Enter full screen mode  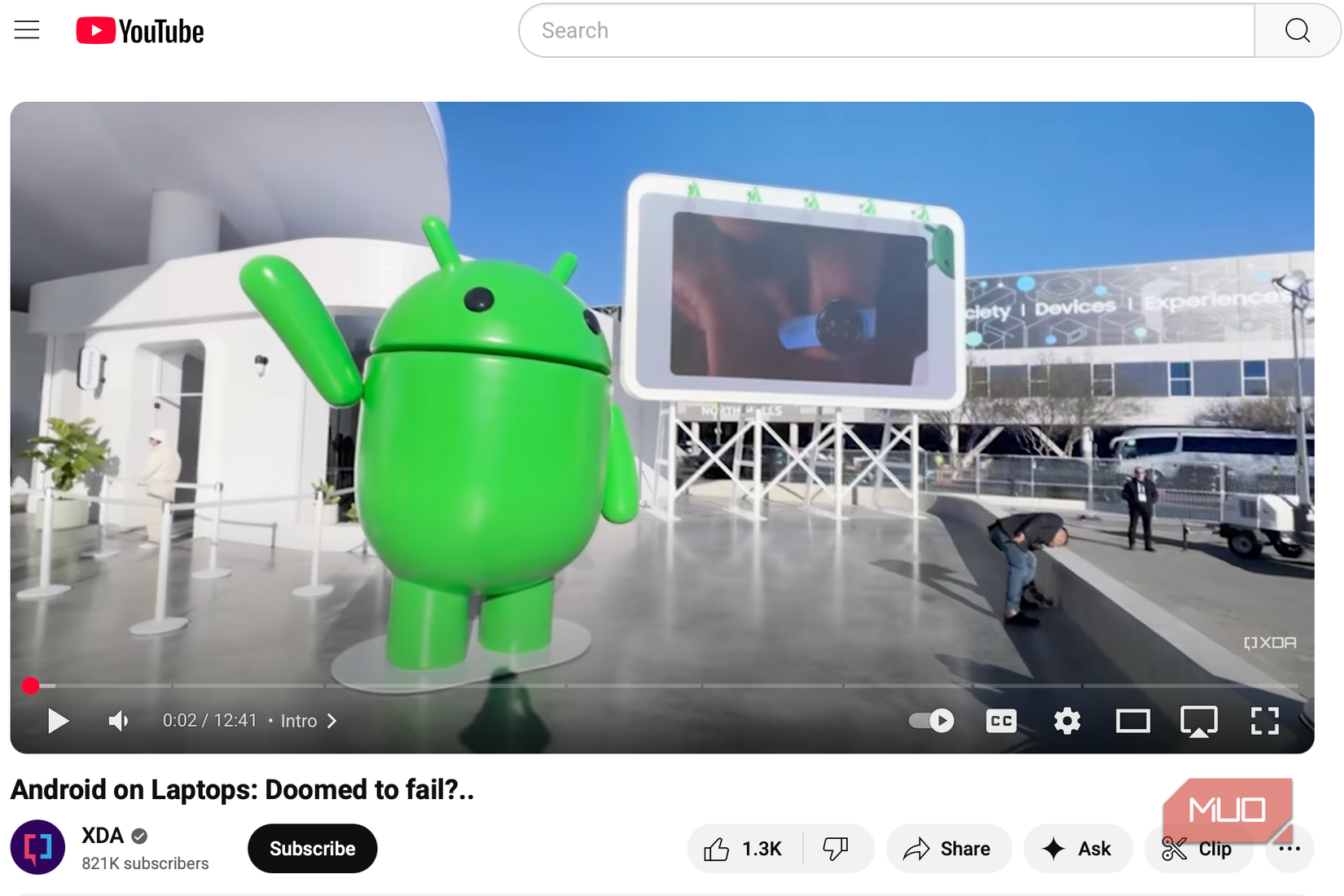click(x=1265, y=721)
